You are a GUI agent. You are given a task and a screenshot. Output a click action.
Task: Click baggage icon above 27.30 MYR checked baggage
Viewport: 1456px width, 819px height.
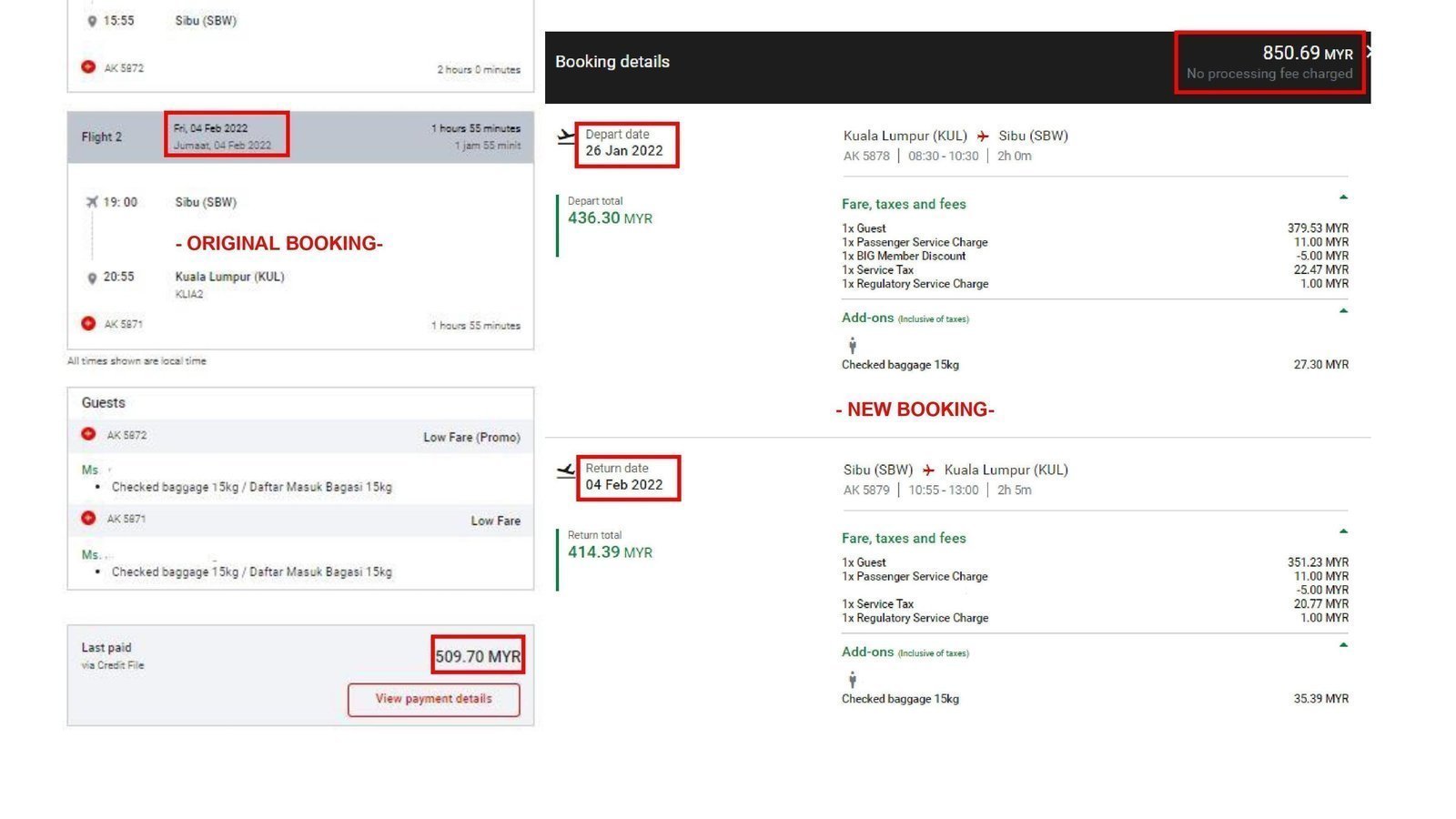pos(852,345)
